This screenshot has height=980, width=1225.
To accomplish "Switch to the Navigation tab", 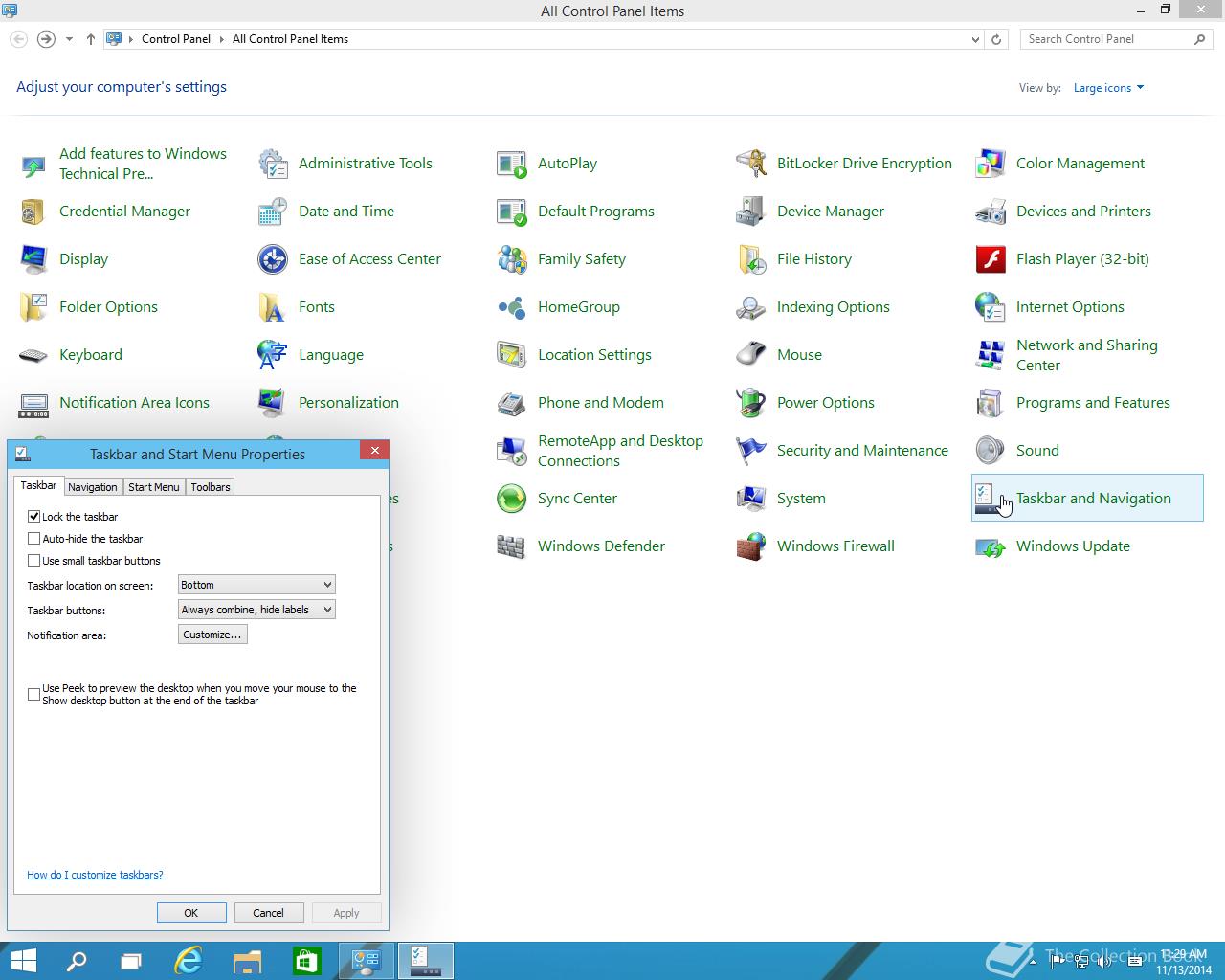I will [93, 487].
